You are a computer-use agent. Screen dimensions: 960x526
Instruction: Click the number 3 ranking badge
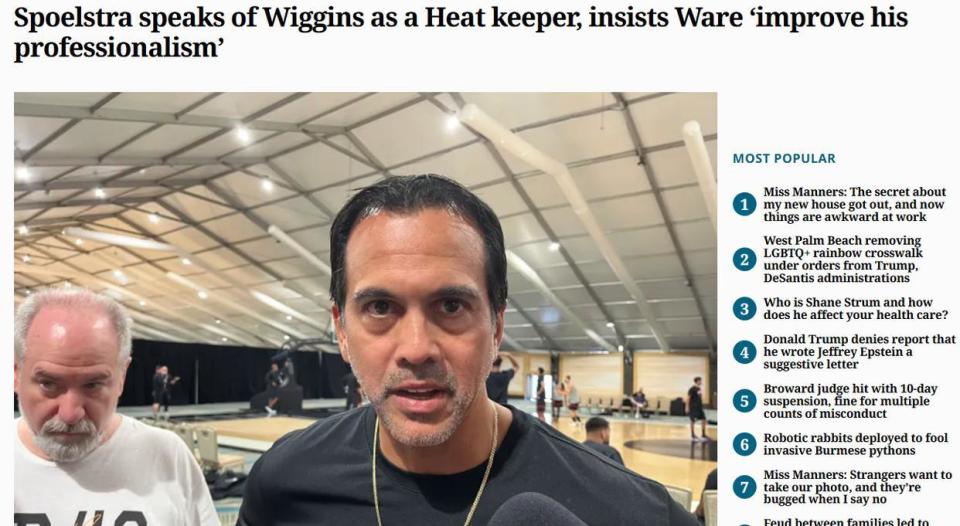744,309
